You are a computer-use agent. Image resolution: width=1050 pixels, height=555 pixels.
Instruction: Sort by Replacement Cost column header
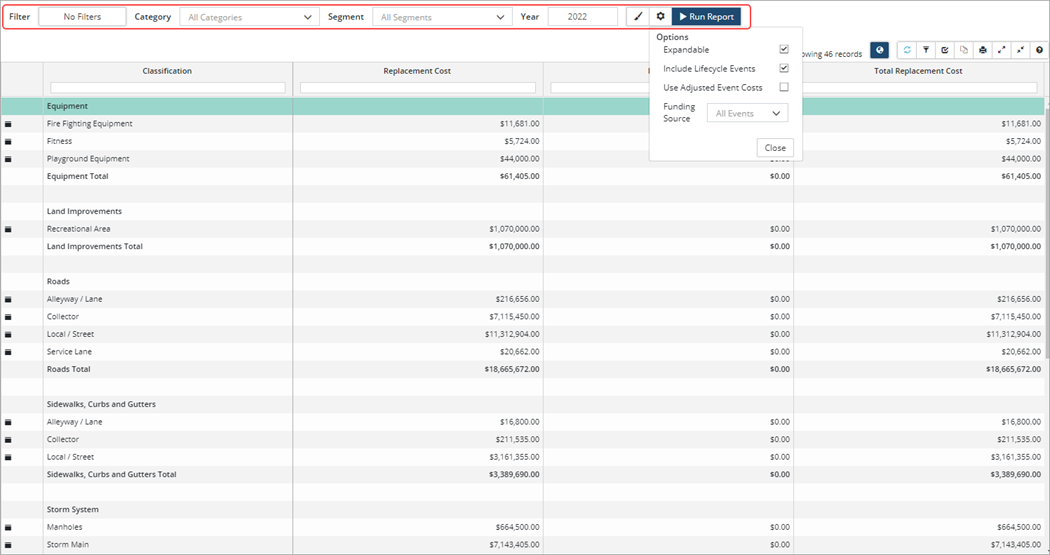pos(418,71)
